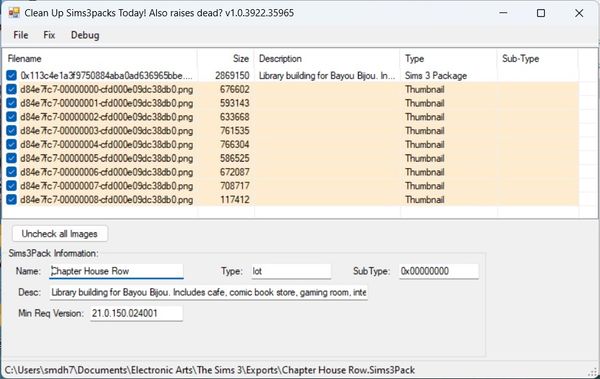Select filename d84e7fc7-00000007-cfd000e09dc38db0.png
This screenshot has height=379, width=600.
tap(107, 186)
